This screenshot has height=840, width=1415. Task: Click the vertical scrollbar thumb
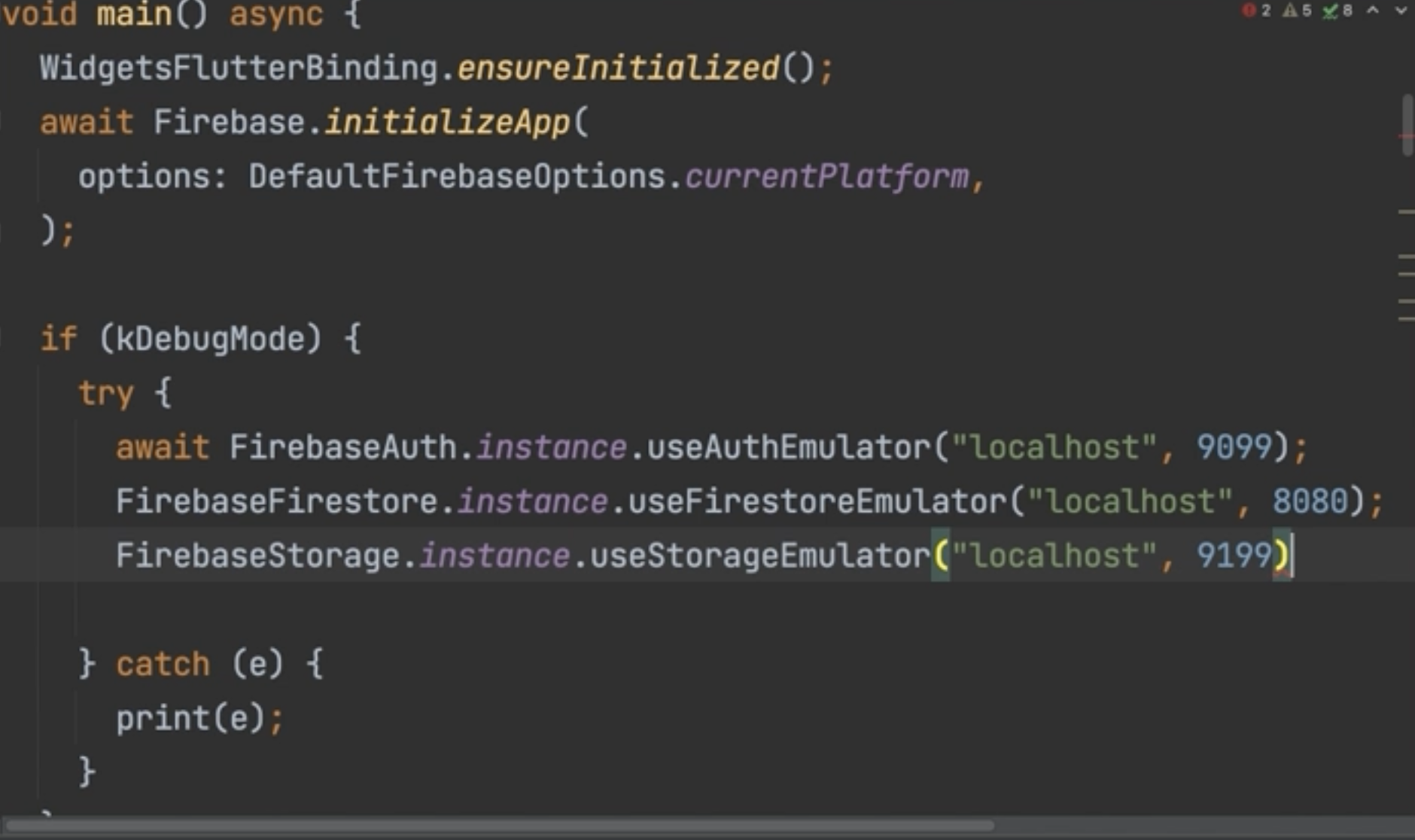(x=1408, y=124)
